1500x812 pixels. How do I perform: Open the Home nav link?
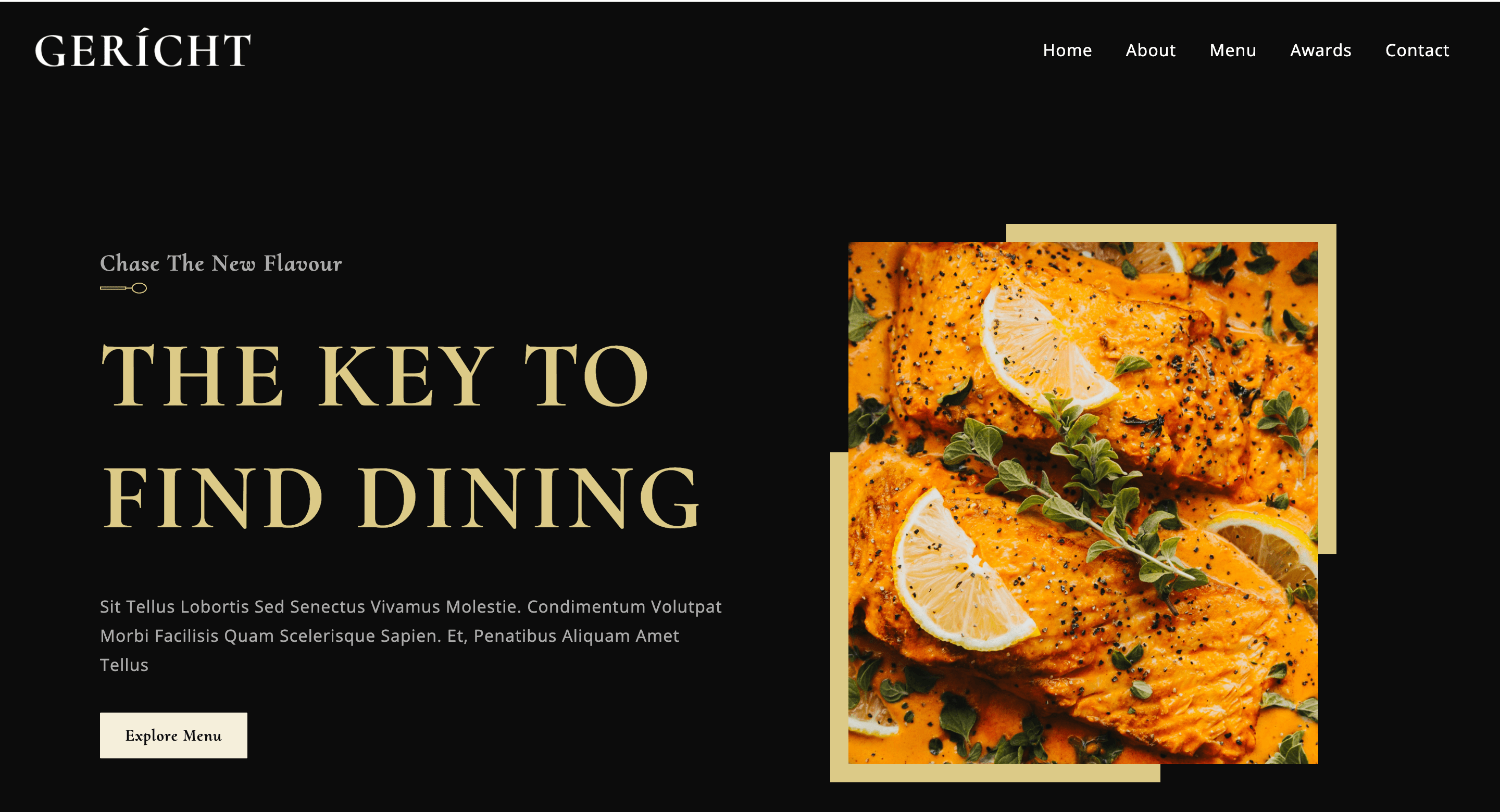click(1067, 50)
